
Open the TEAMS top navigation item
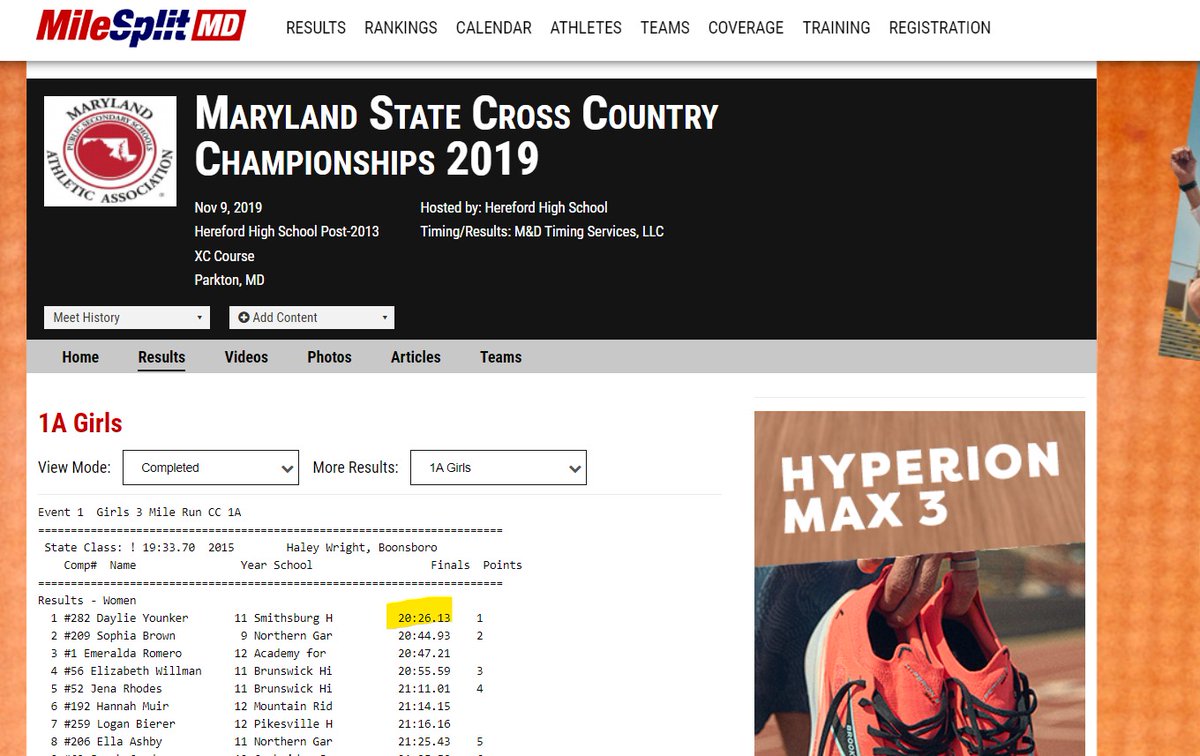665,28
